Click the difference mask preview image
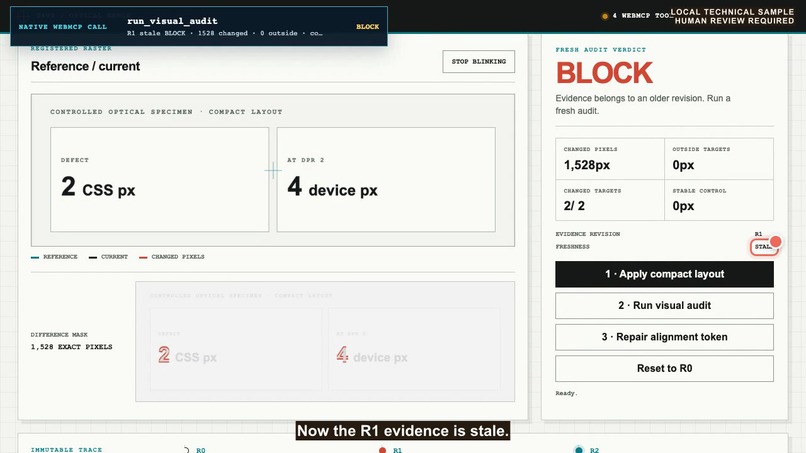The image size is (806, 453). point(325,341)
